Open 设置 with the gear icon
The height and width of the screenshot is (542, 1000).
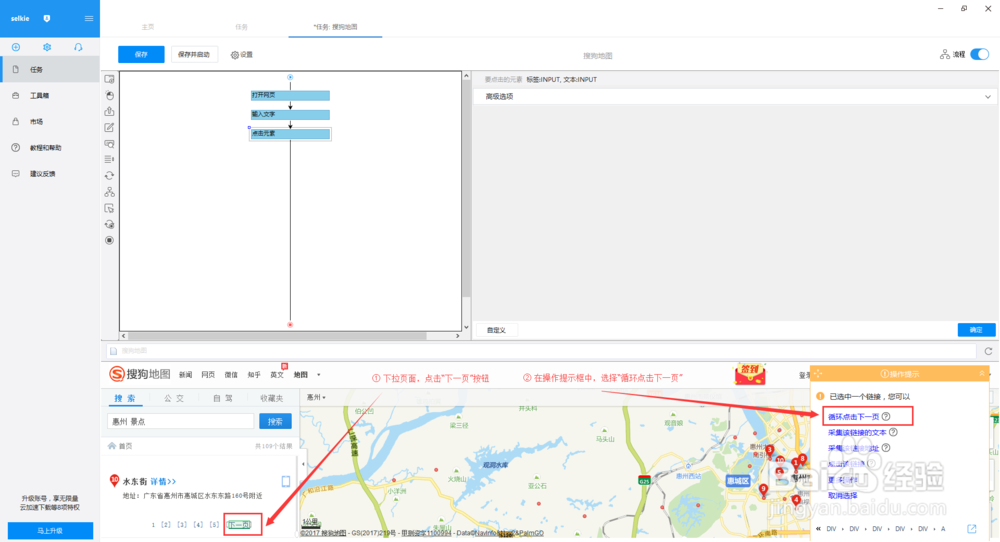pos(242,55)
